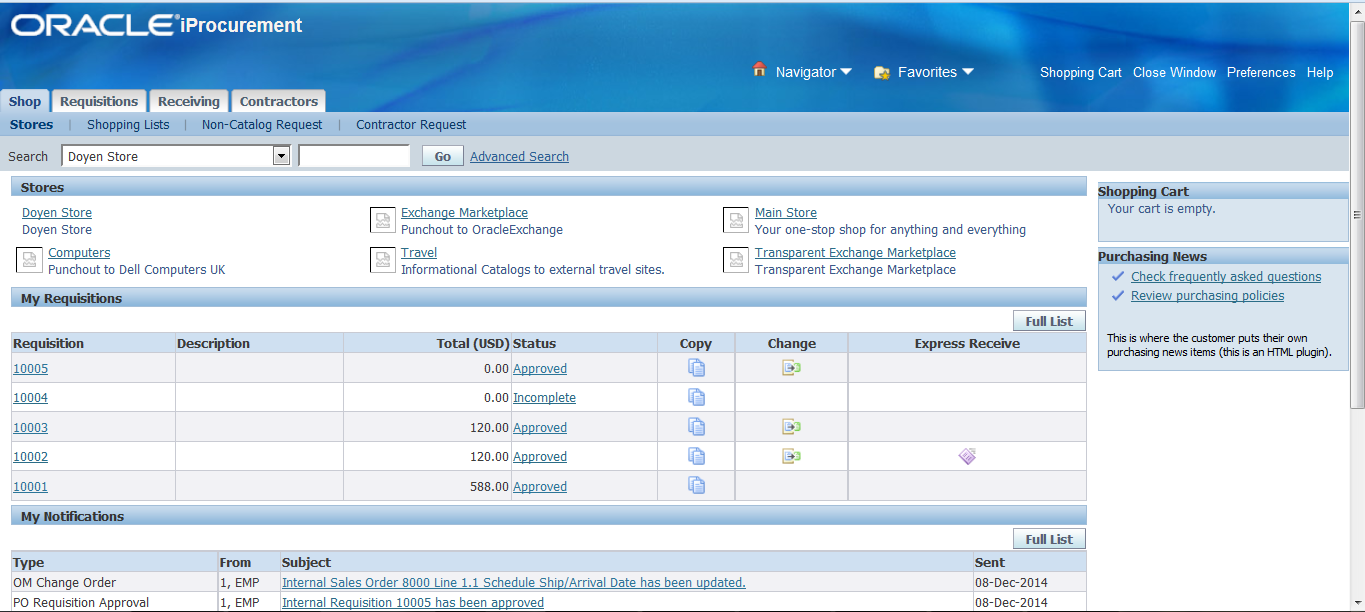Copy requisition 10002 icon
Image resolution: width=1365 pixels, height=612 pixels.
click(x=696, y=456)
